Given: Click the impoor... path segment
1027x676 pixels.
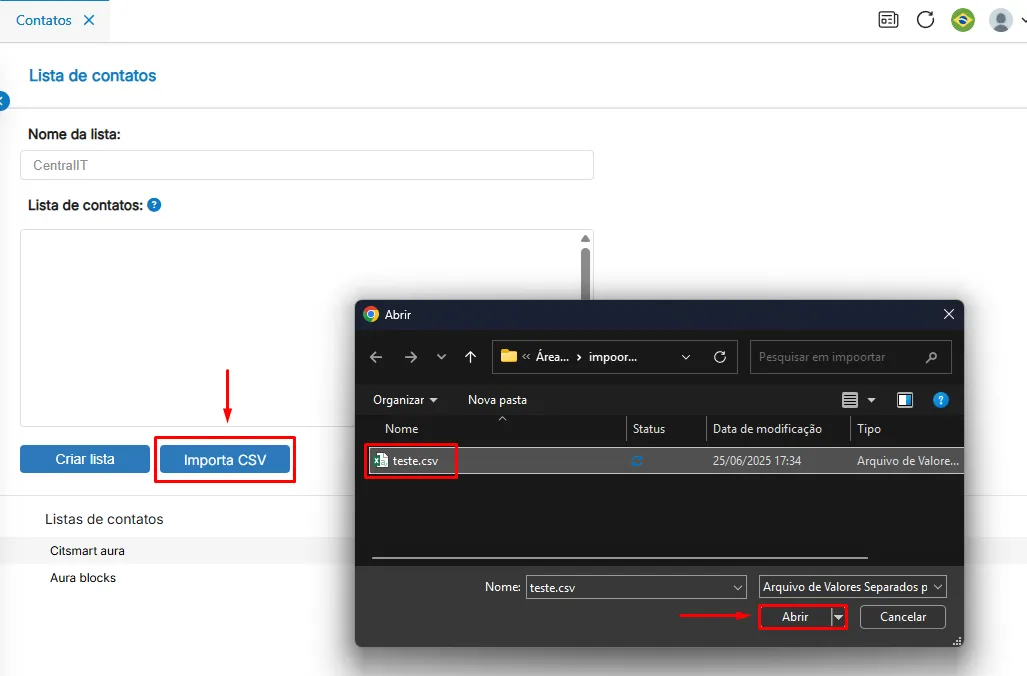Looking at the screenshot, I should (x=612, y=357).
